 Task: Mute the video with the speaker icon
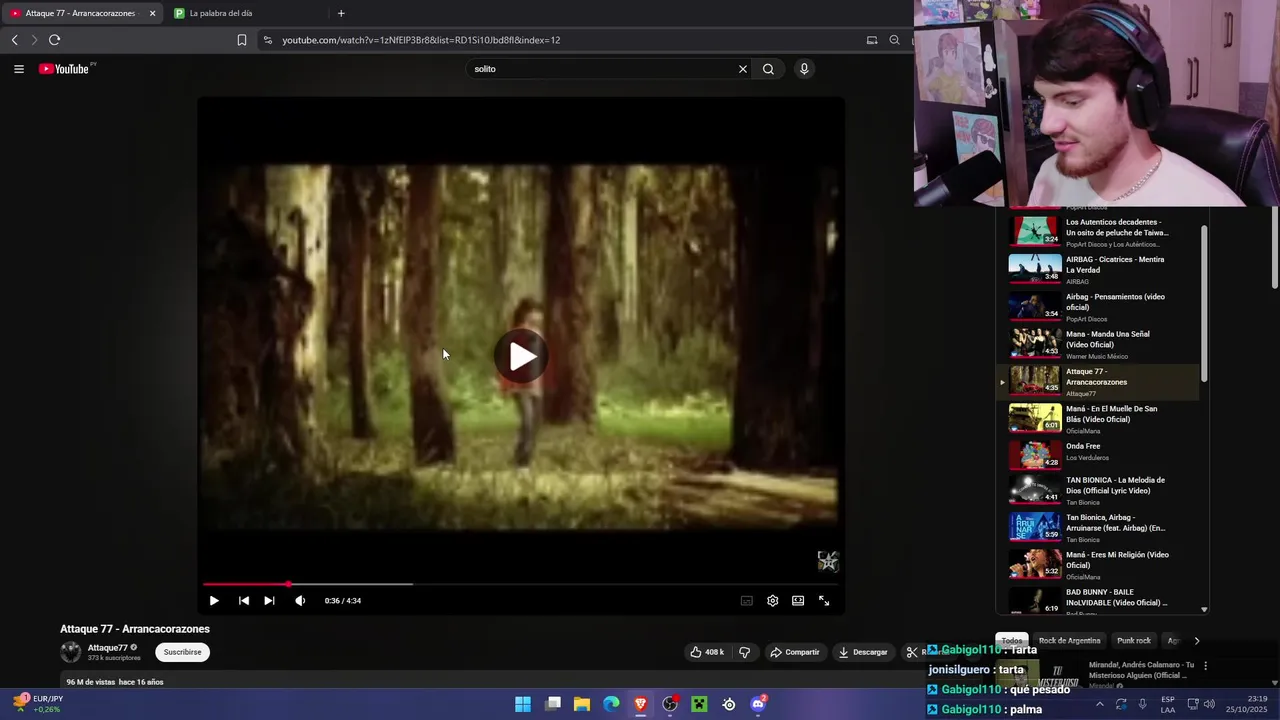[x=300, y=601]
